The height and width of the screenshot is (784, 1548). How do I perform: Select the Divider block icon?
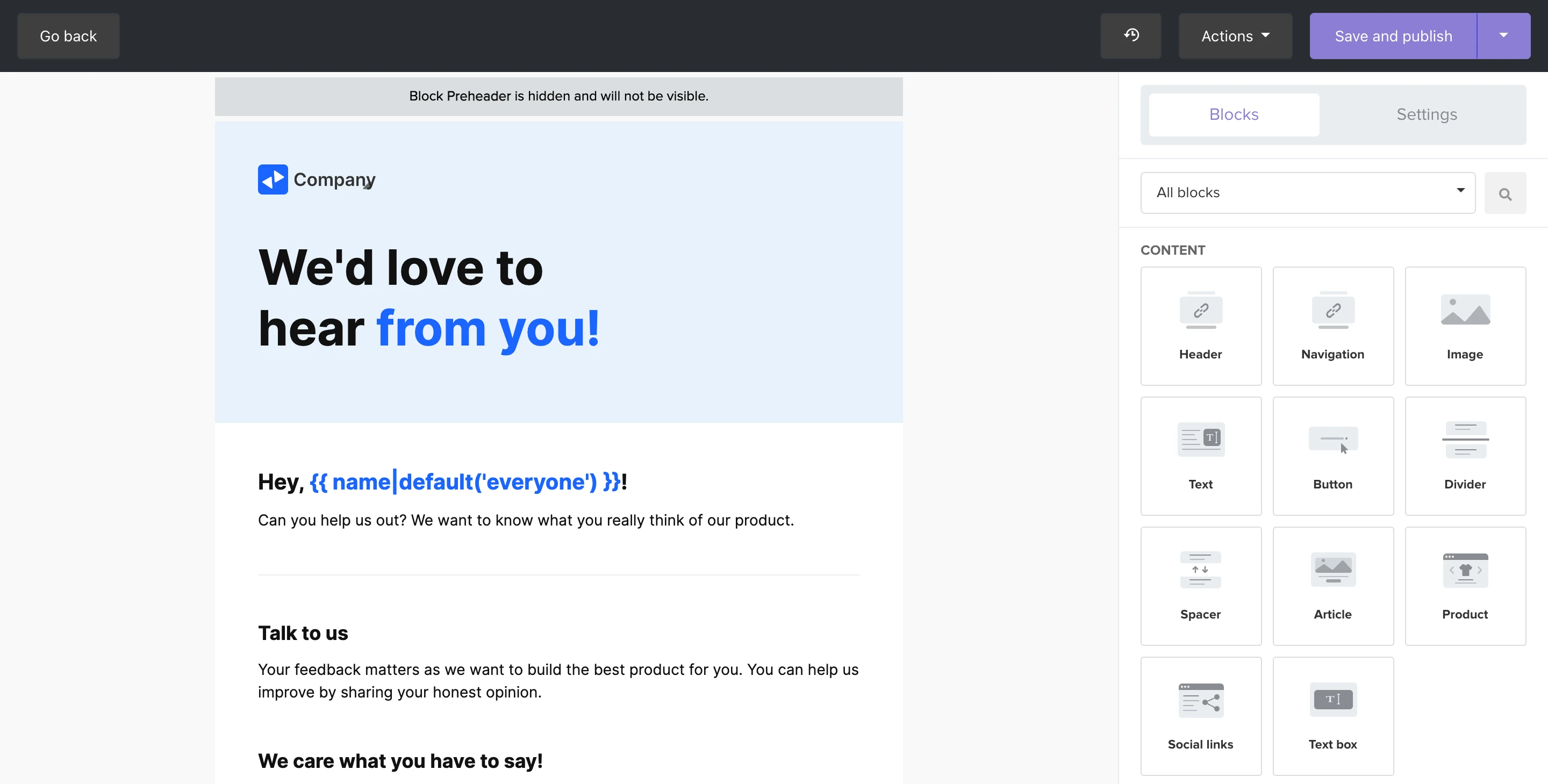coord(1465,440)
